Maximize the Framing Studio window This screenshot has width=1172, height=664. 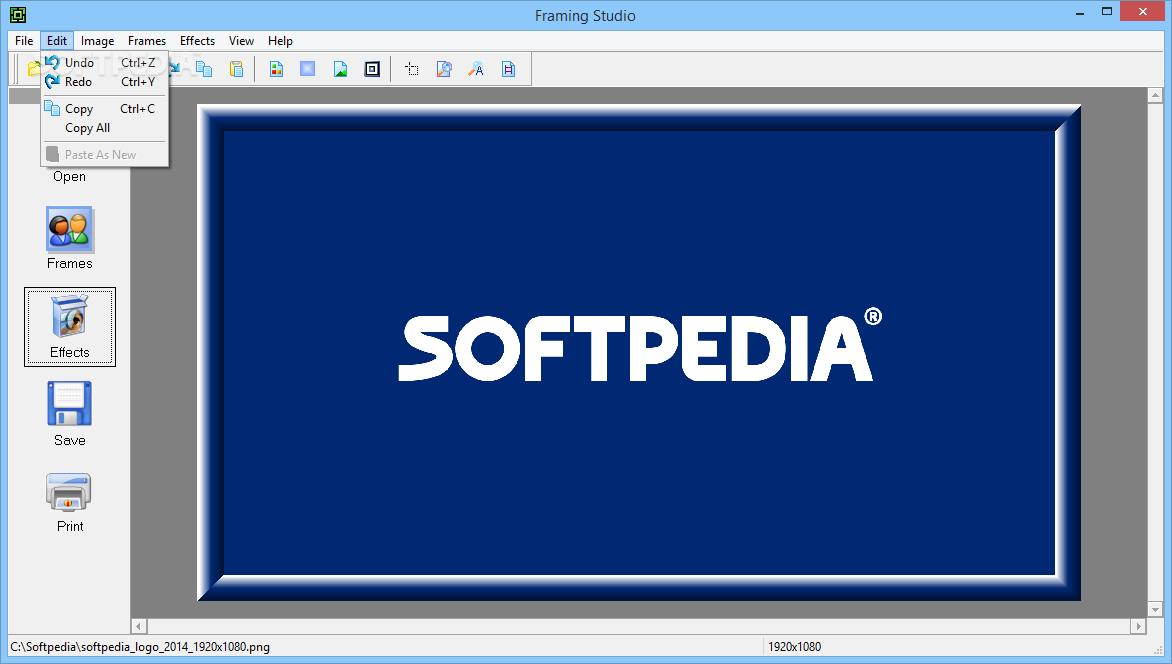pyautogui.click(x=1107, y=11)
